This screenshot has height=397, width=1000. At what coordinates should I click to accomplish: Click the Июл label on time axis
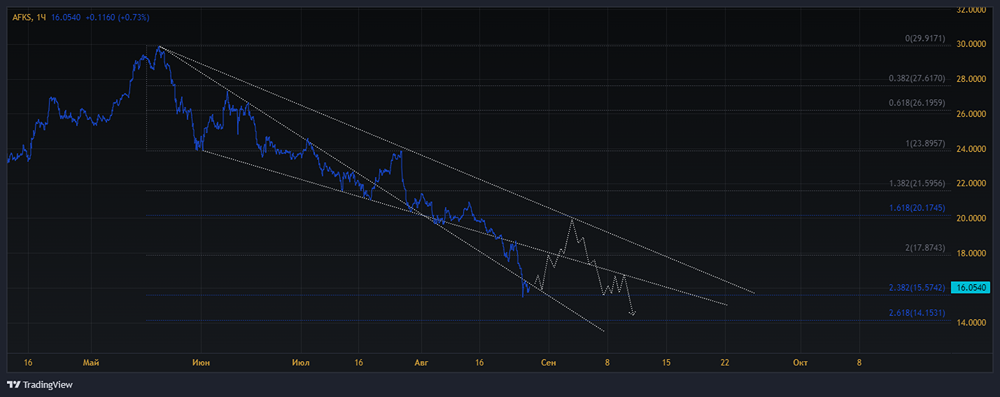pos(300,363)
